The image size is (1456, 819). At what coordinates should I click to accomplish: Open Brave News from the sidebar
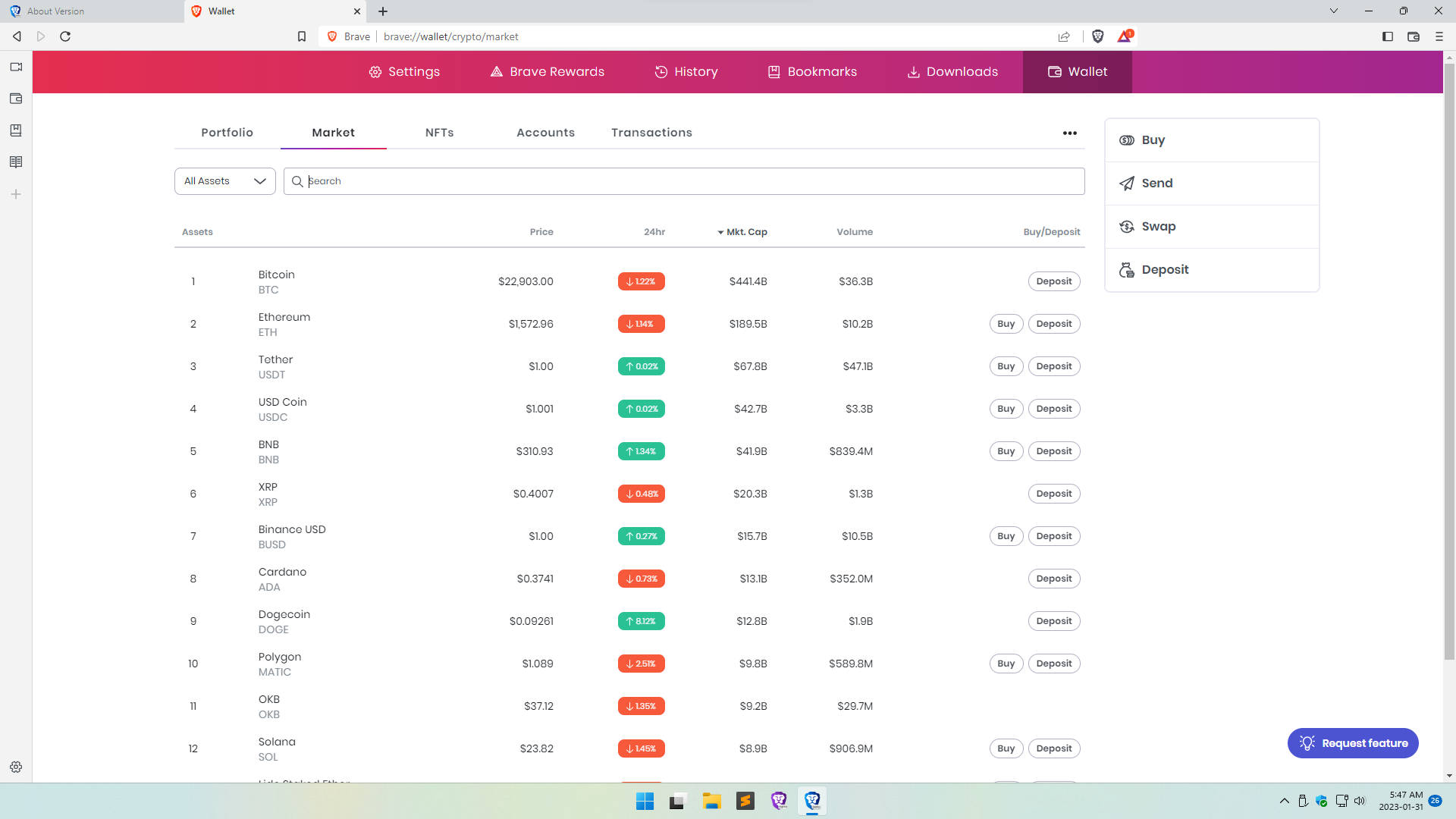(15, 162)
